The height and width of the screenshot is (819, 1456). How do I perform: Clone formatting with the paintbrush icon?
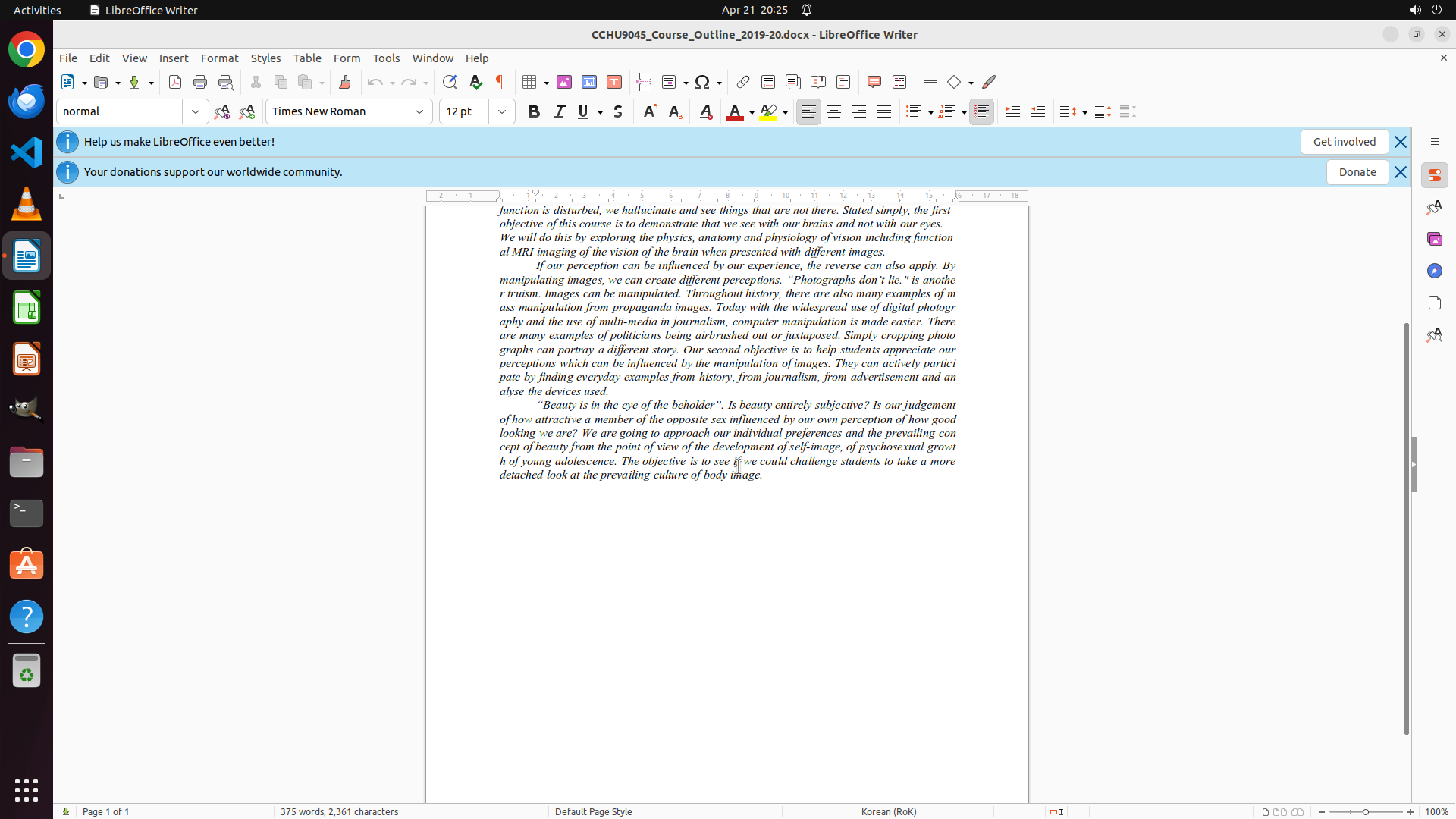click(345, 82)
